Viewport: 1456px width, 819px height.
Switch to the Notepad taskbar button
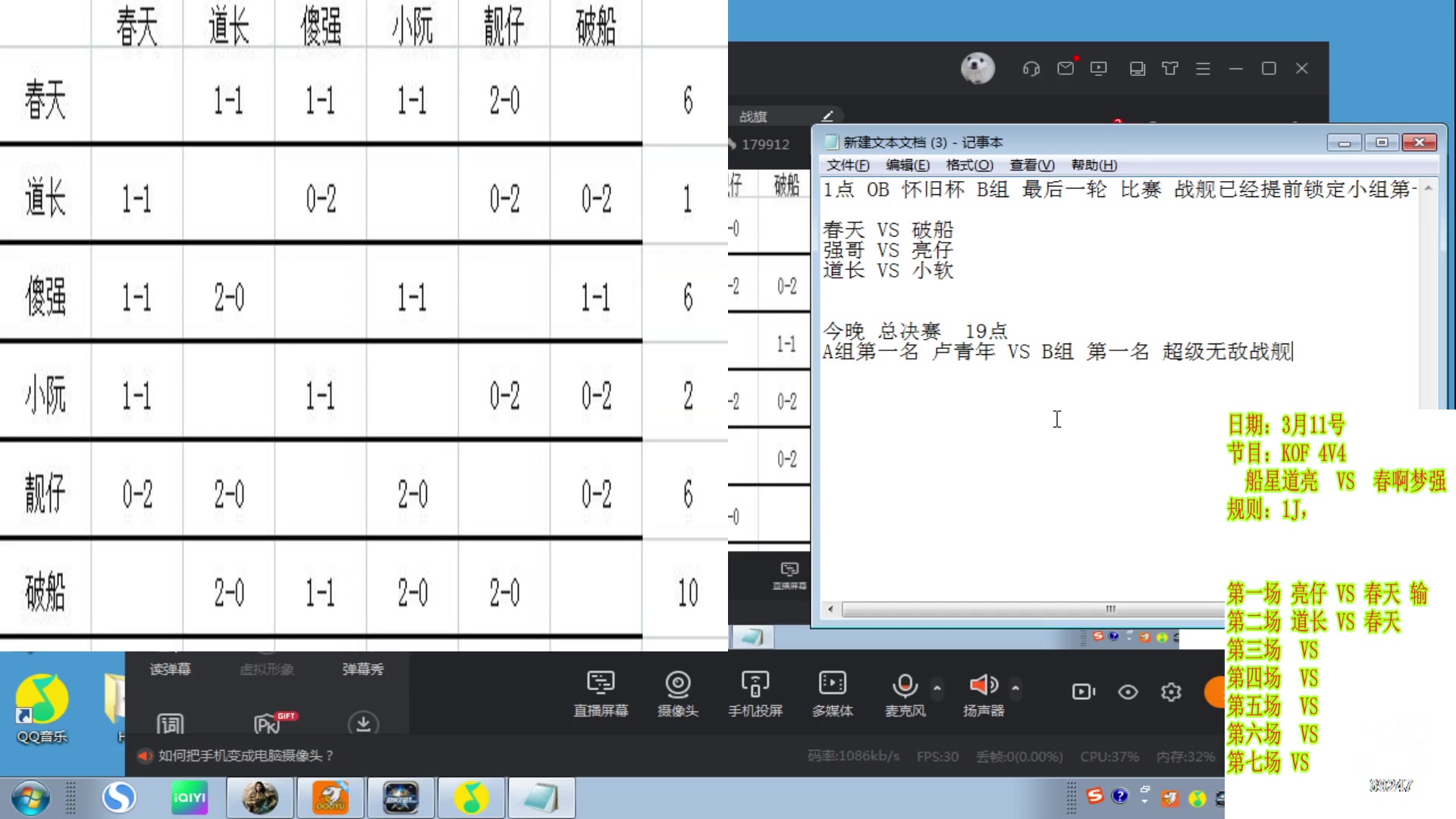541,798
